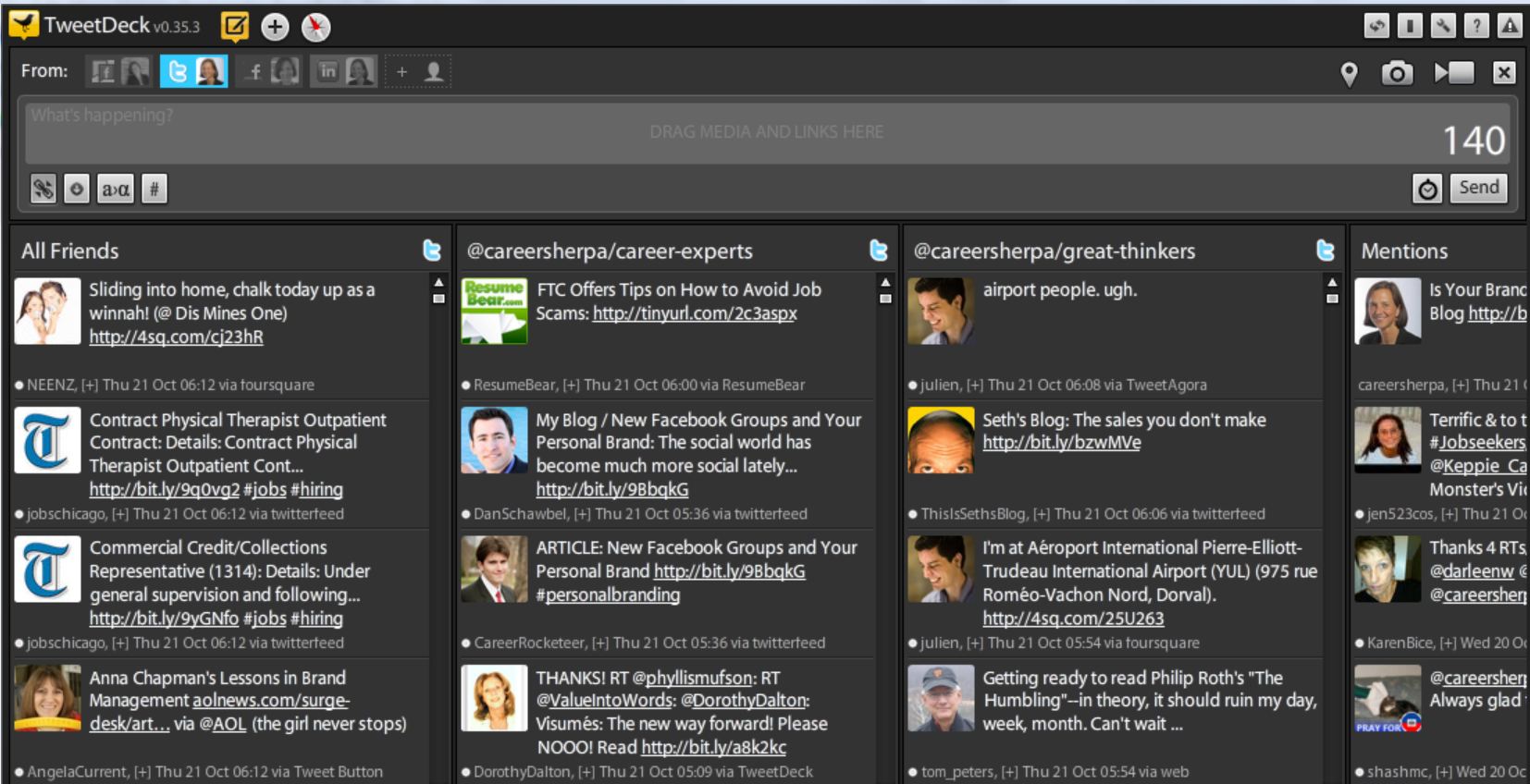This screenshot has width=1530, height=784.
Task: Expand [+] next to DorothyDalton tweet
Action: [x=586, y=772]
